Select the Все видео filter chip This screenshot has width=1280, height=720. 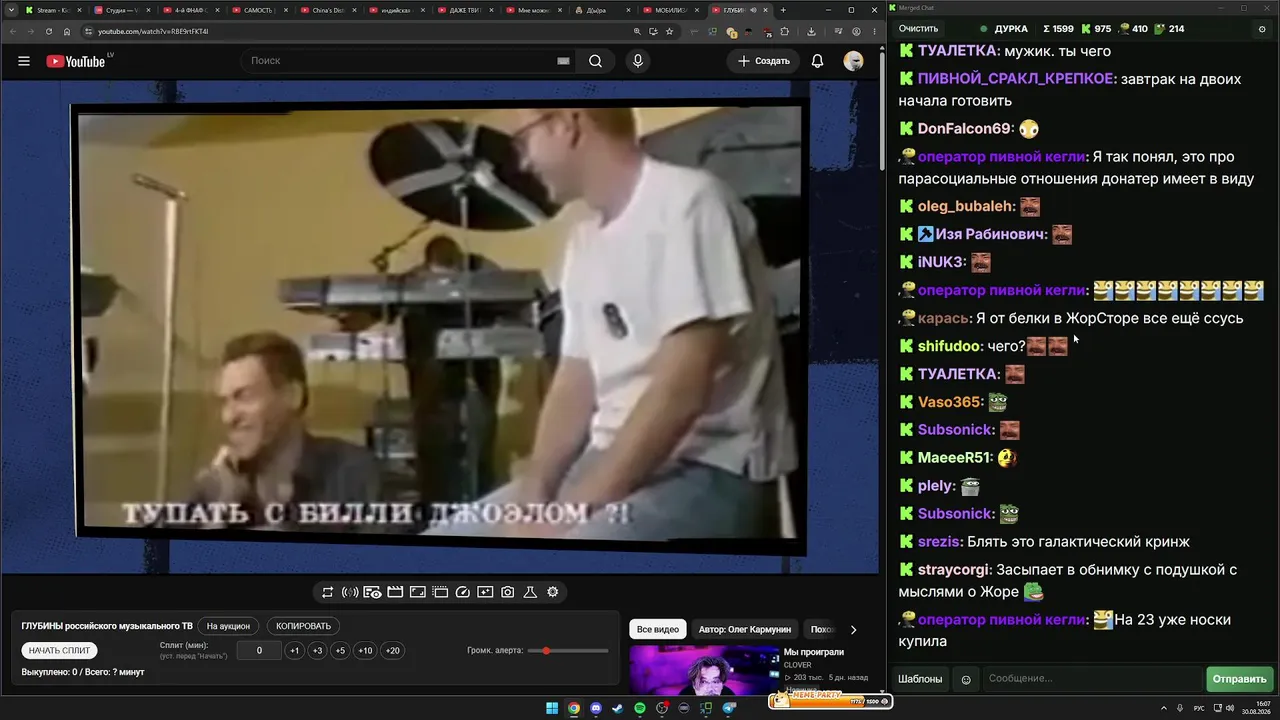click(x=658, y=630)
